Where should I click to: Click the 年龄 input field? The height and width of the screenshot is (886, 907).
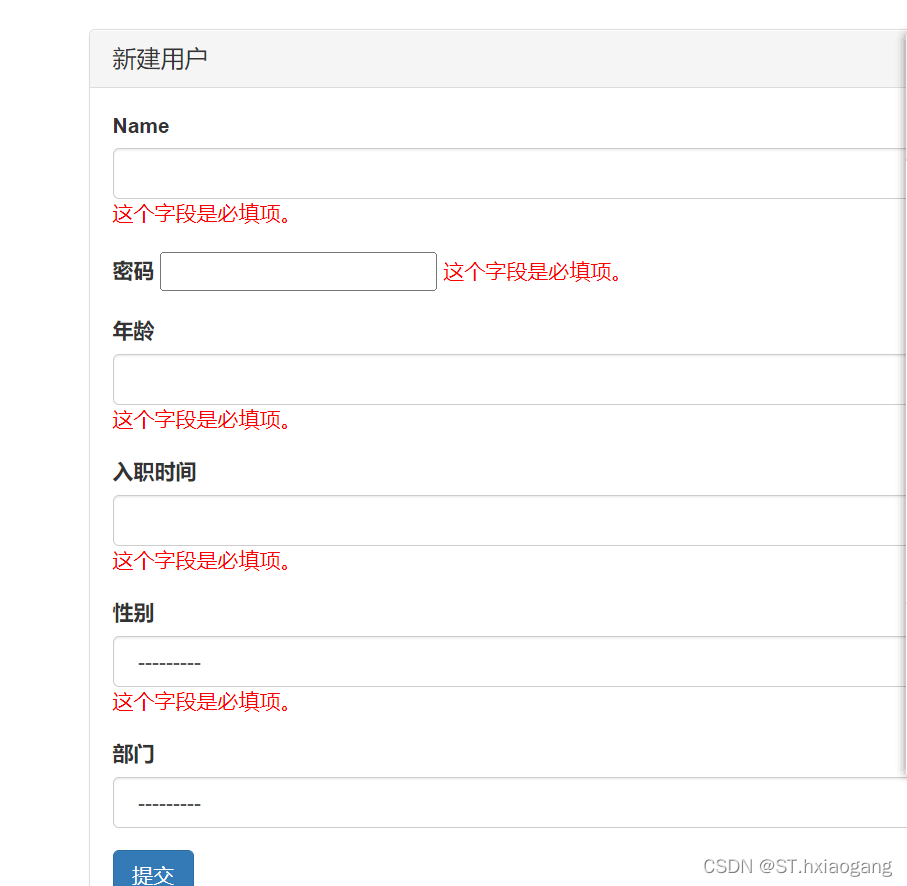pyautogui.click(x=510, y=380)
